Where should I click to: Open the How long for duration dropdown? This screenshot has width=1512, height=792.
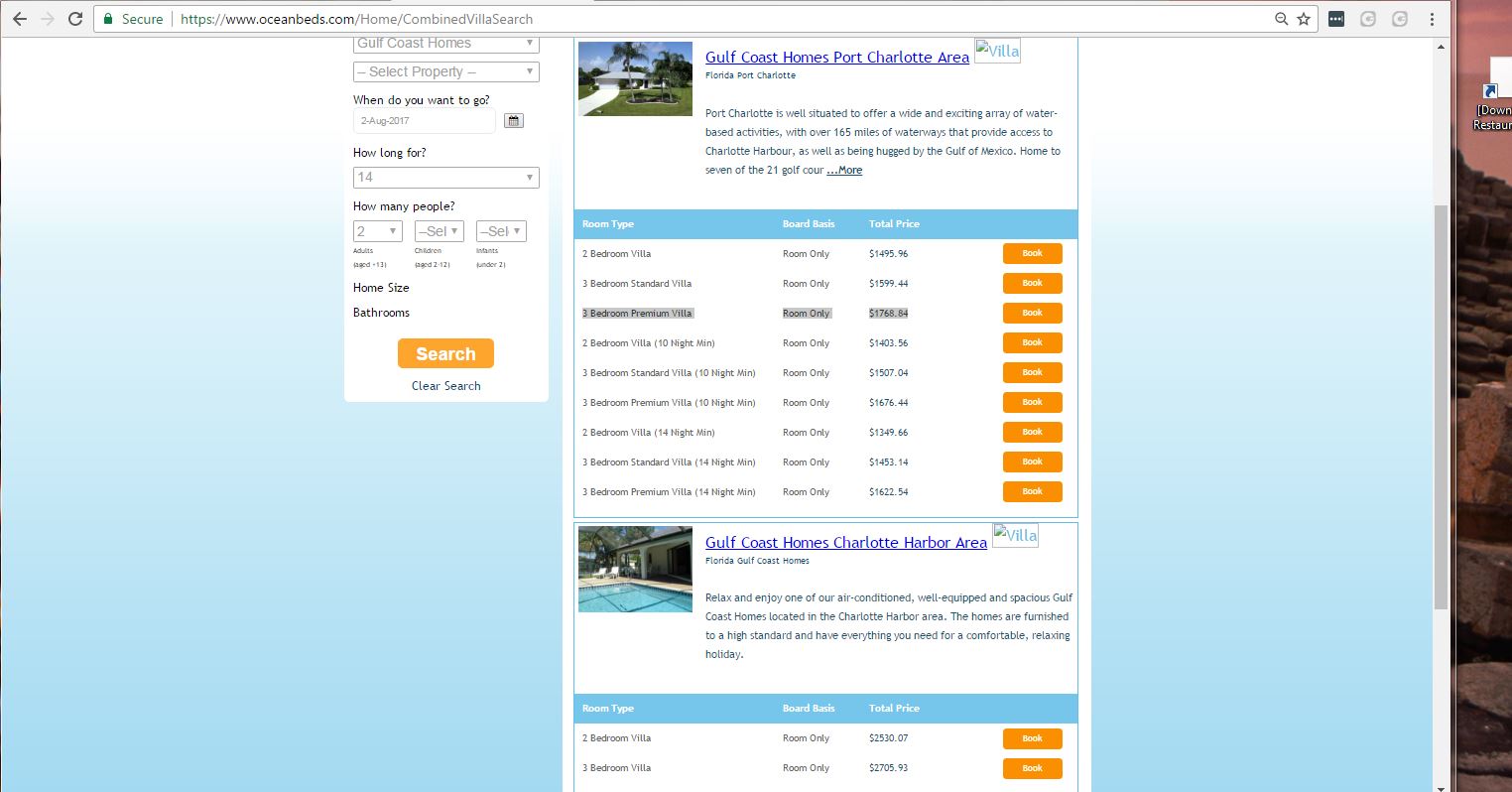[x=446, y=178]
